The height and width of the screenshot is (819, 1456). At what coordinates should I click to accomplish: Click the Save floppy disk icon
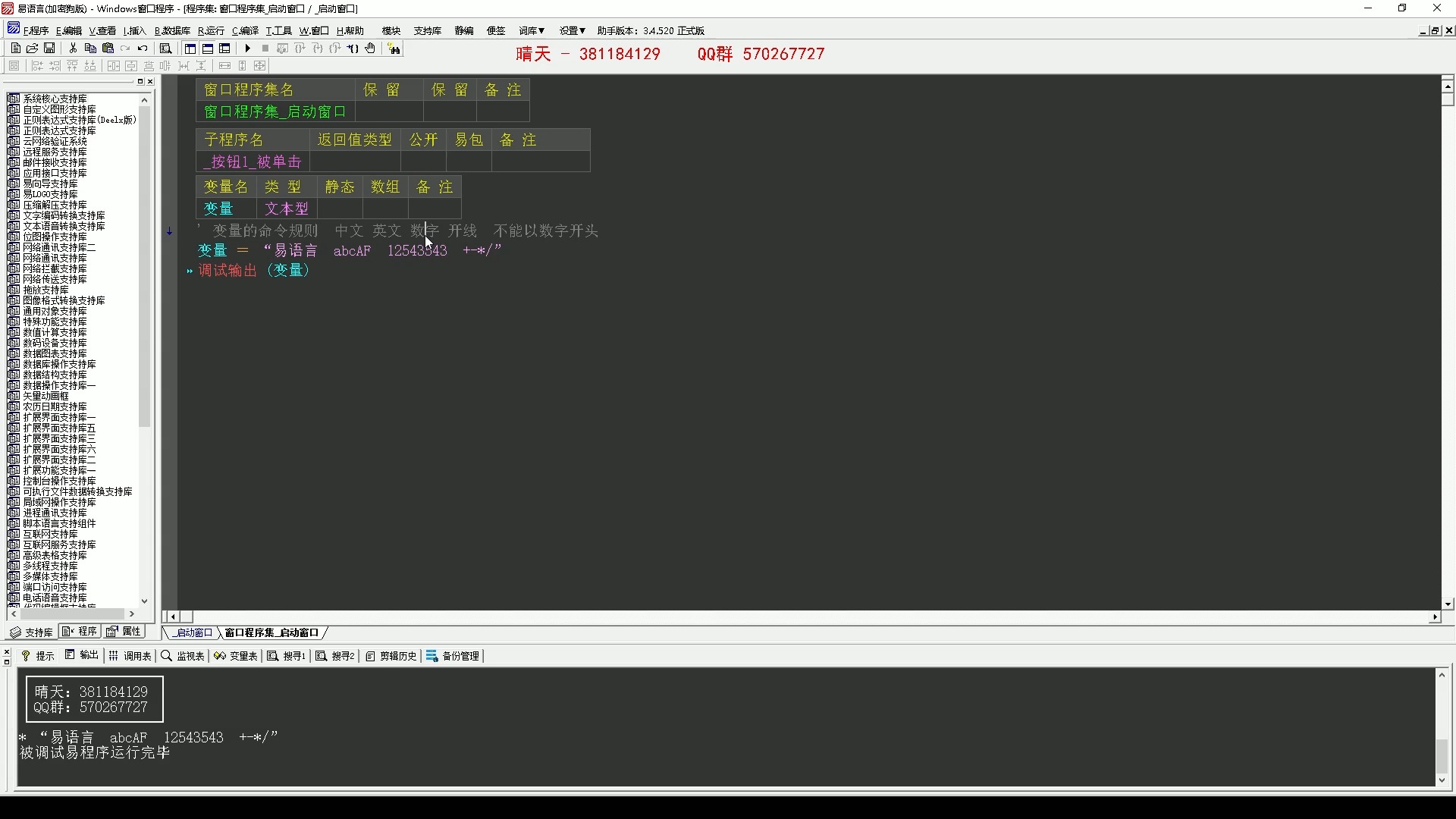coord(49,48)
